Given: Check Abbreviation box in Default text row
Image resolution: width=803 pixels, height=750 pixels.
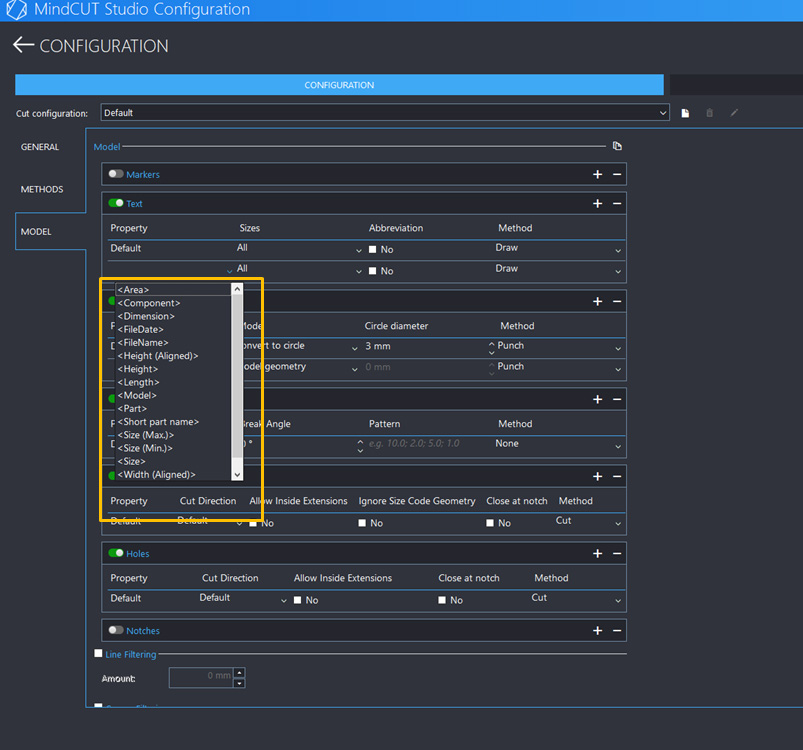Looking at the screenshot, I should 372,249.
